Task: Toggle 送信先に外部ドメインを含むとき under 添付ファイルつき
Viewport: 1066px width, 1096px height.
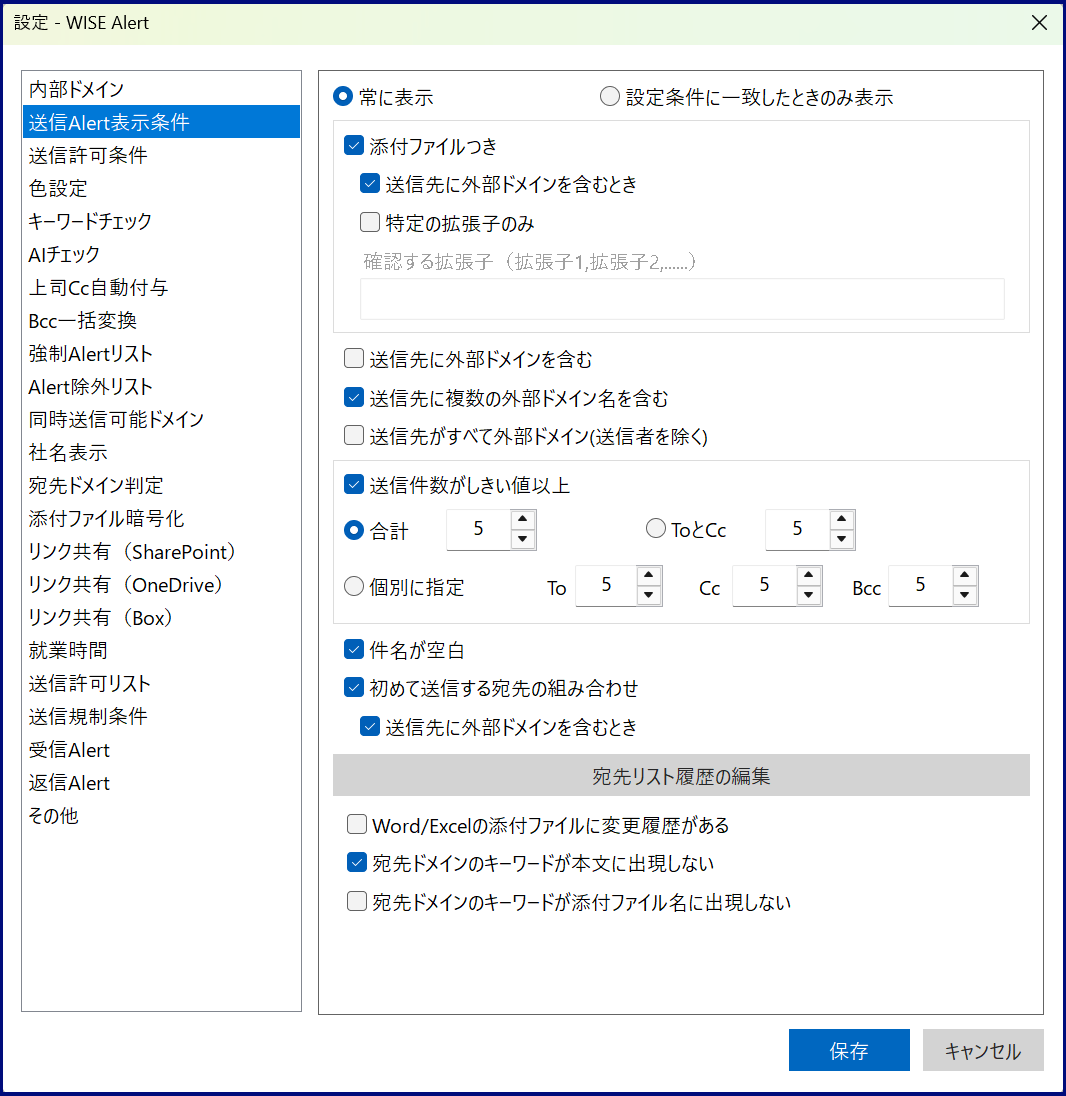Action: 370,184
